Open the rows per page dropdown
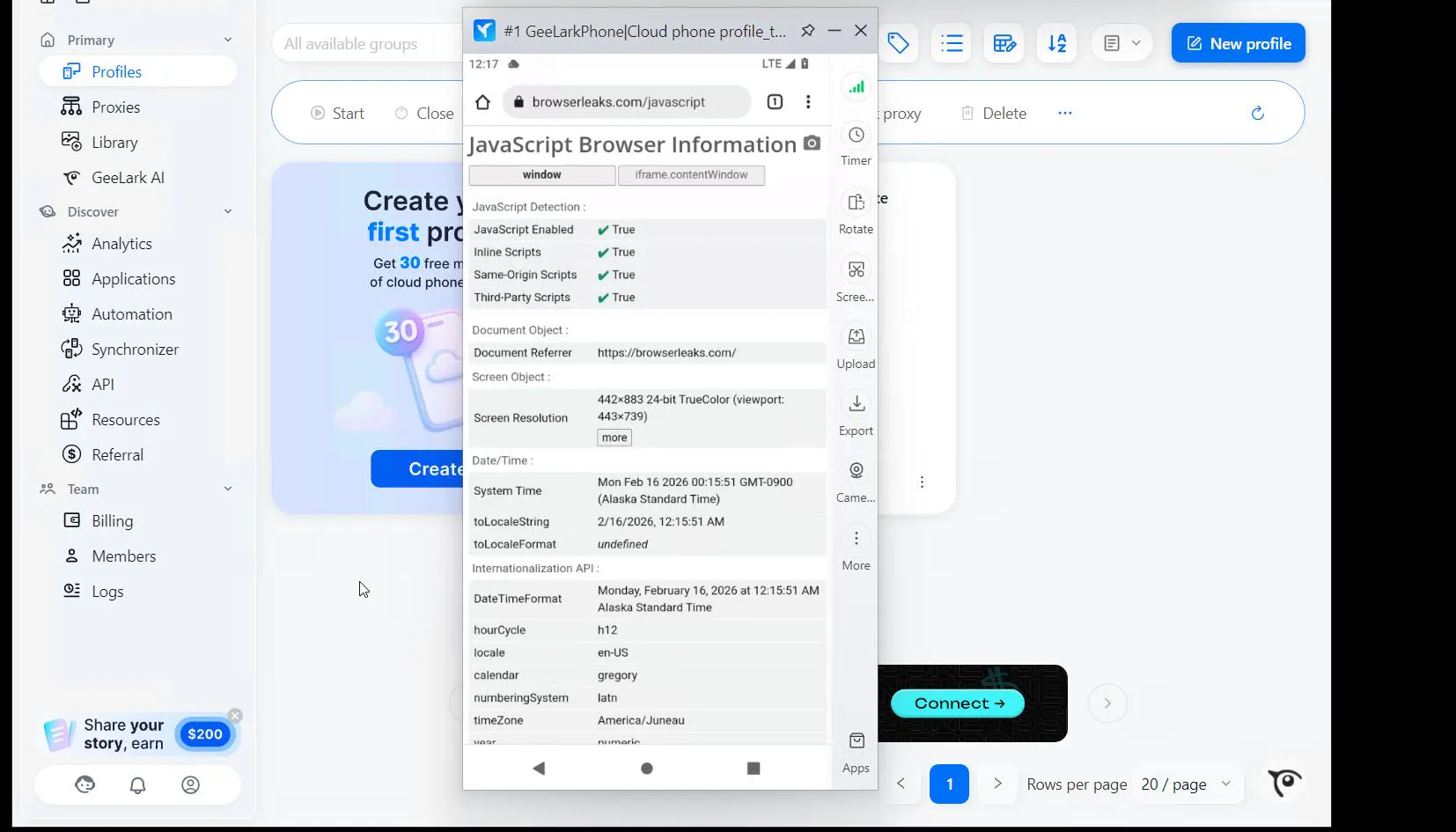Screen dimensions: 1456x832 tap(1186, 784)
